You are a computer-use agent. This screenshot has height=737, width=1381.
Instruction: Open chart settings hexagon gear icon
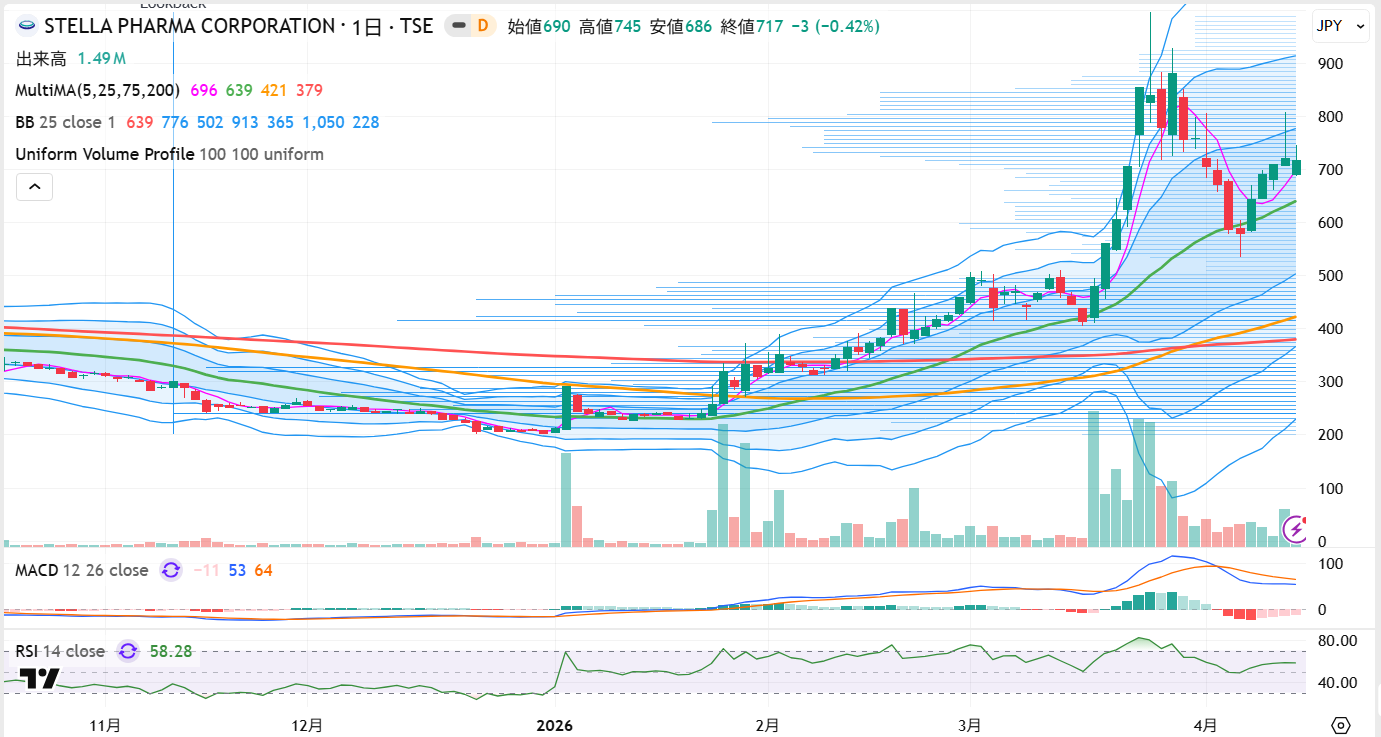tap(1341, 725)
